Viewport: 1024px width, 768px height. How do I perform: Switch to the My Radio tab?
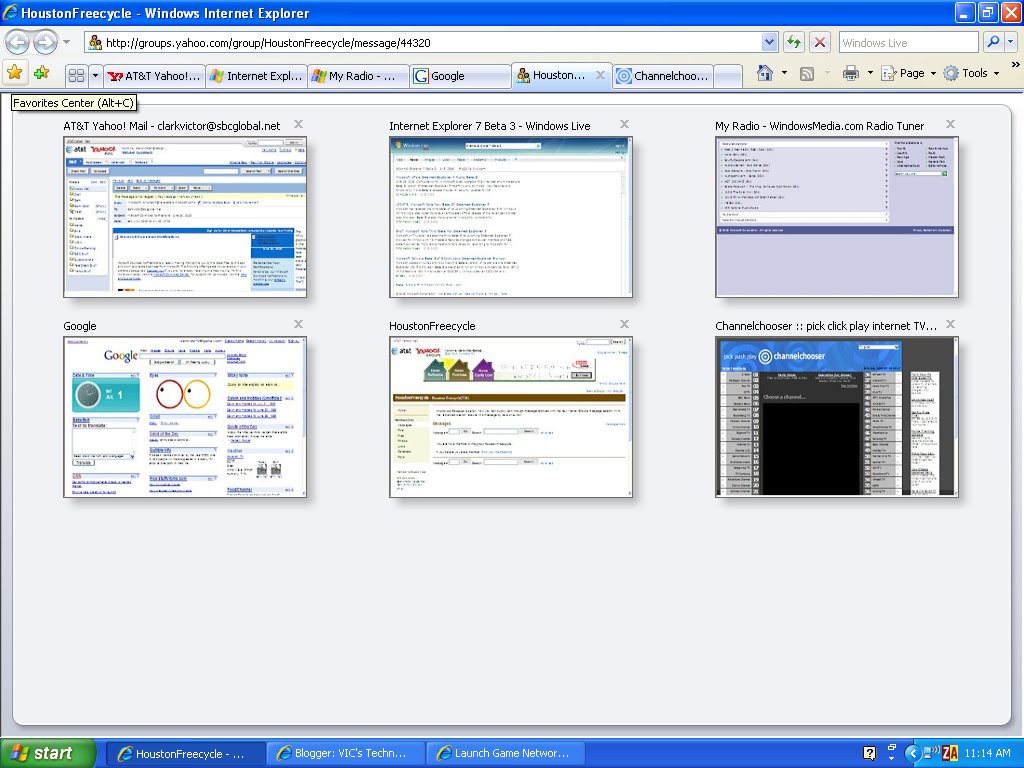pos(359,76)
